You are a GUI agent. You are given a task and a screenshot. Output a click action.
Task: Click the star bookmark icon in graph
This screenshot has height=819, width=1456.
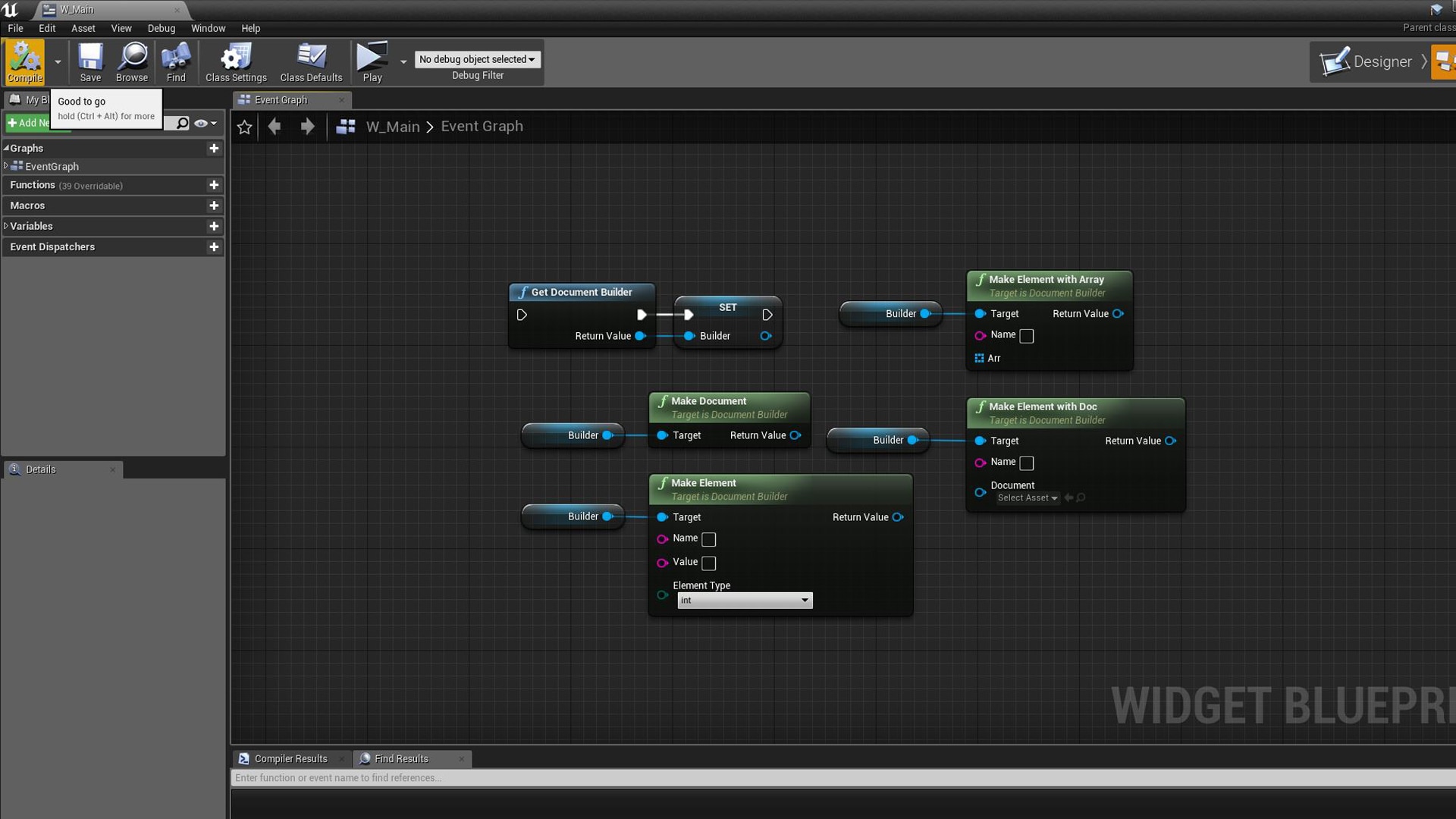click(244, 127)
